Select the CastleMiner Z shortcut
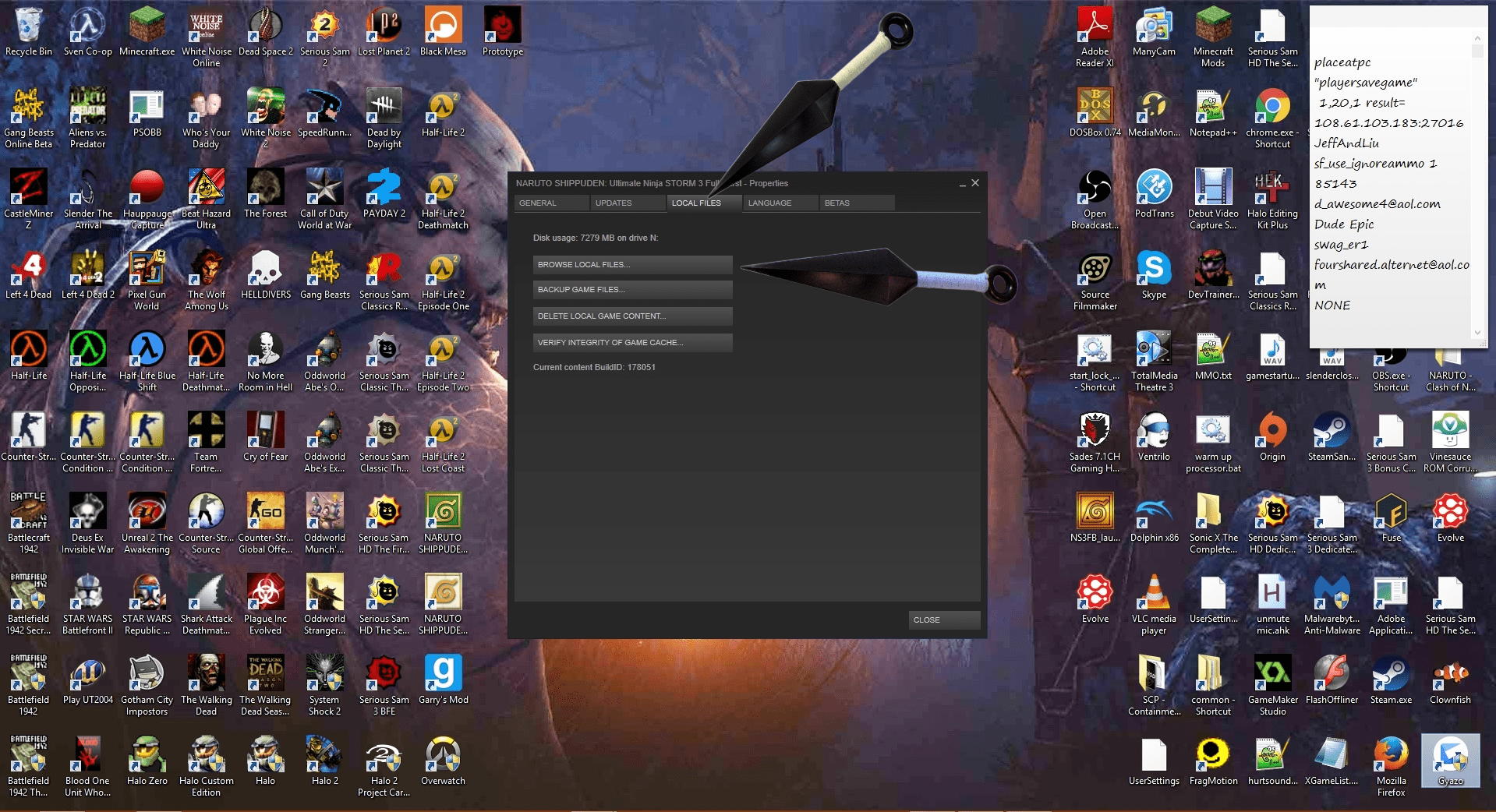 [x=29, y=199]
